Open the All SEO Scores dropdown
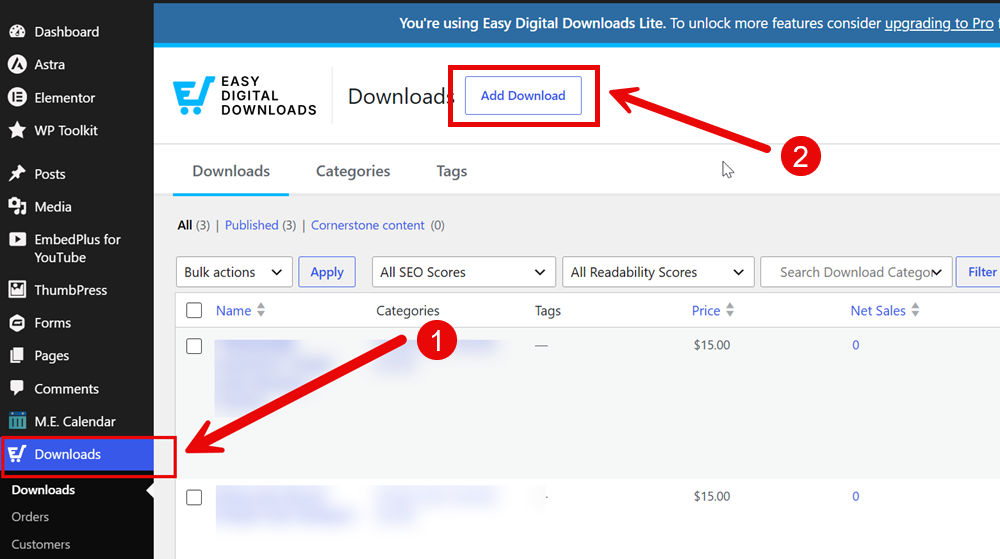Image resolution: width=1000 pixels, height=559 pixels. point(464,272)
